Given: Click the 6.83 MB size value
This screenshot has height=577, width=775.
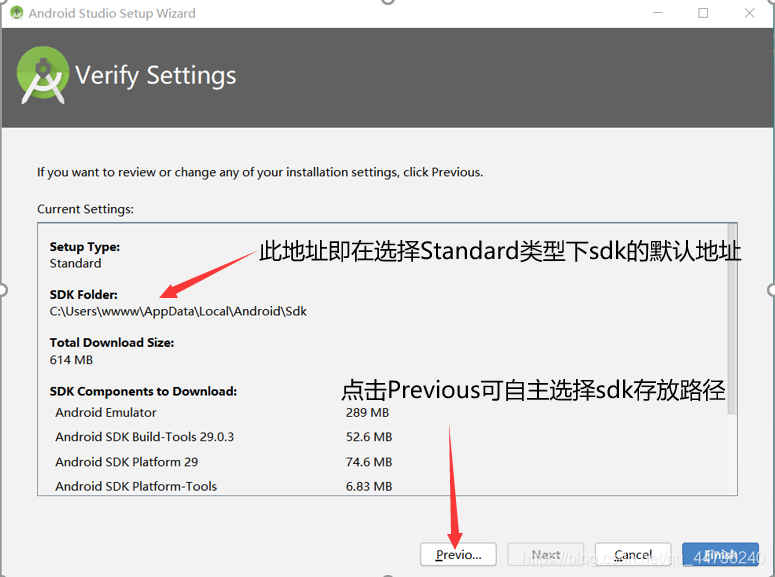Looking at the screenshot, I should 369,487.
